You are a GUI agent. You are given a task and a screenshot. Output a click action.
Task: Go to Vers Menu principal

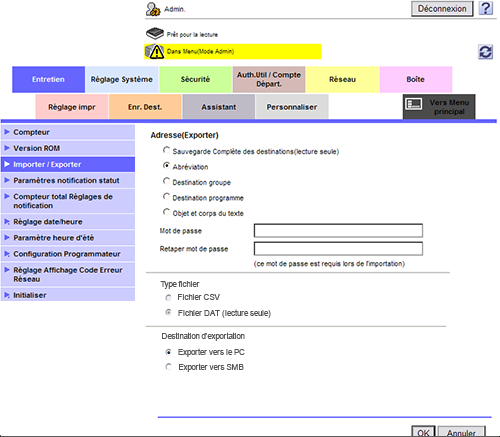pyautogui.click(x=439, y=107)
